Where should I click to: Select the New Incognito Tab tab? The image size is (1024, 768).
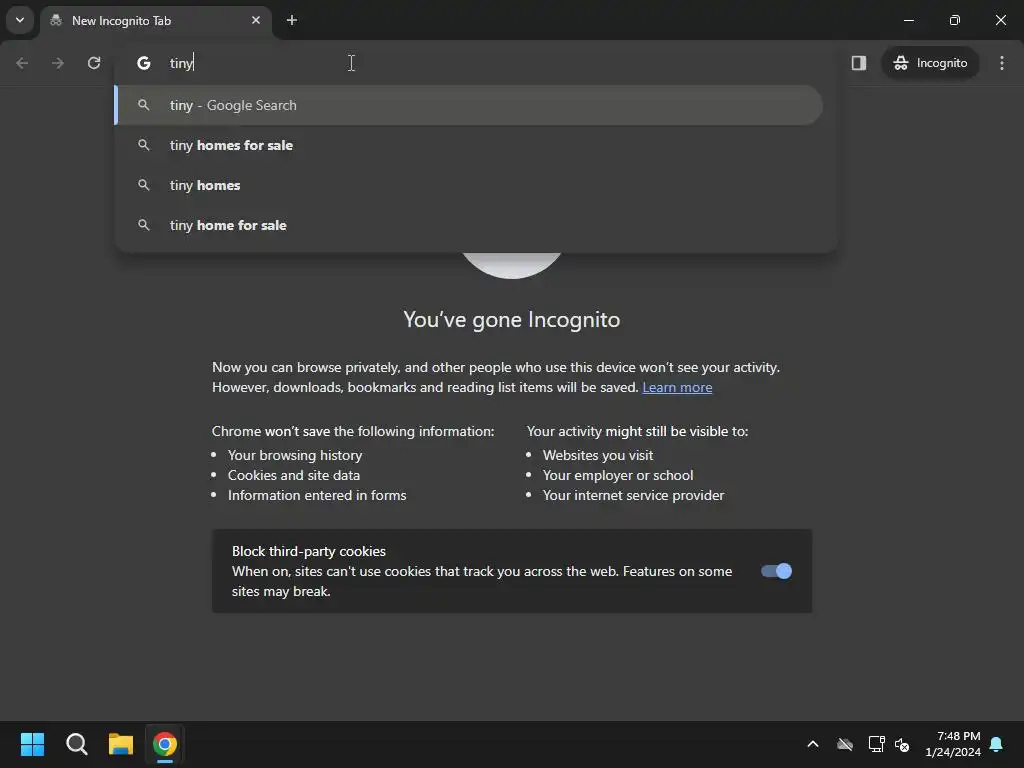157,21
